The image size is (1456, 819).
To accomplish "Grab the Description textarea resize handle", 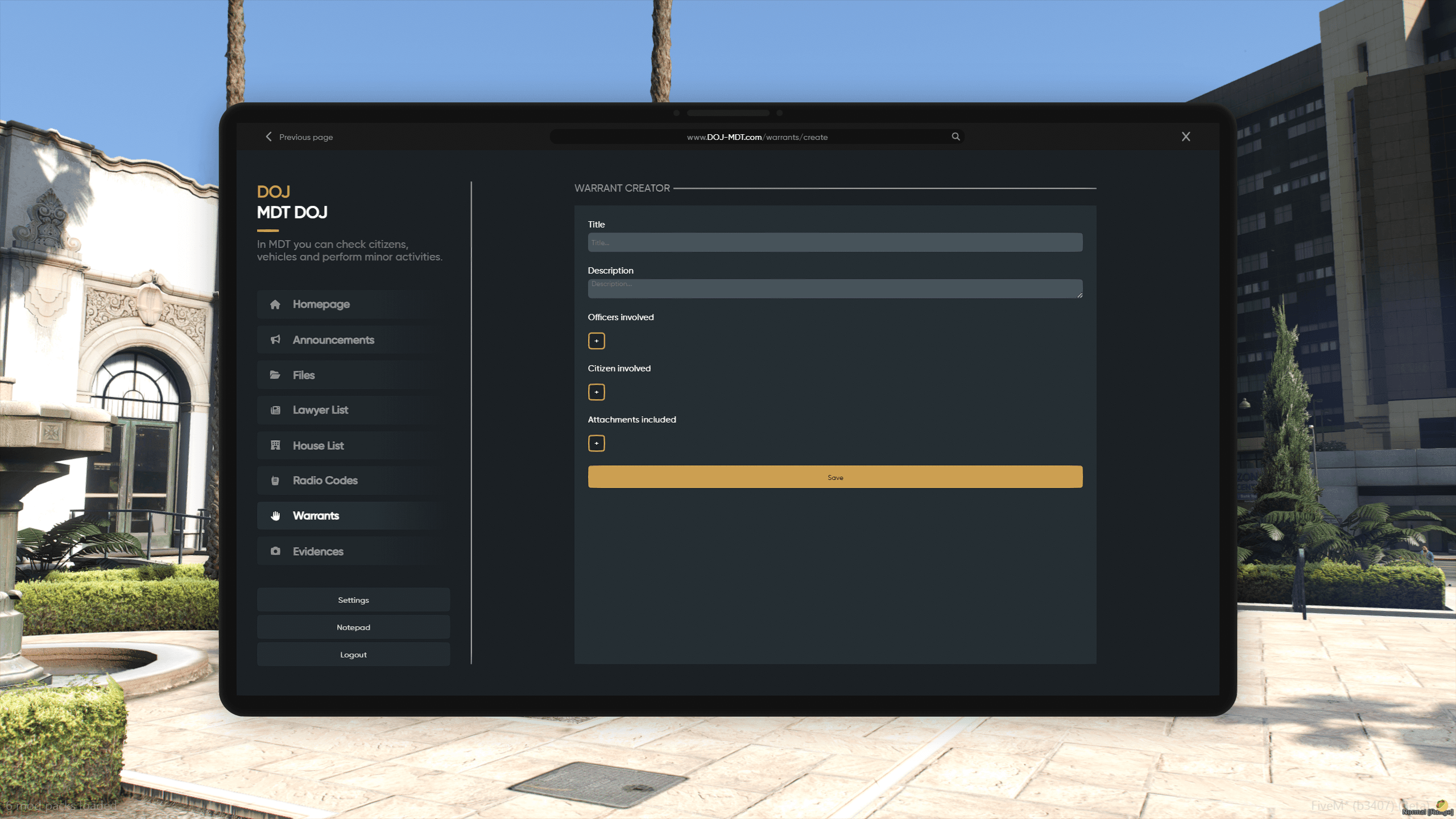I will tap(1079, 295).
